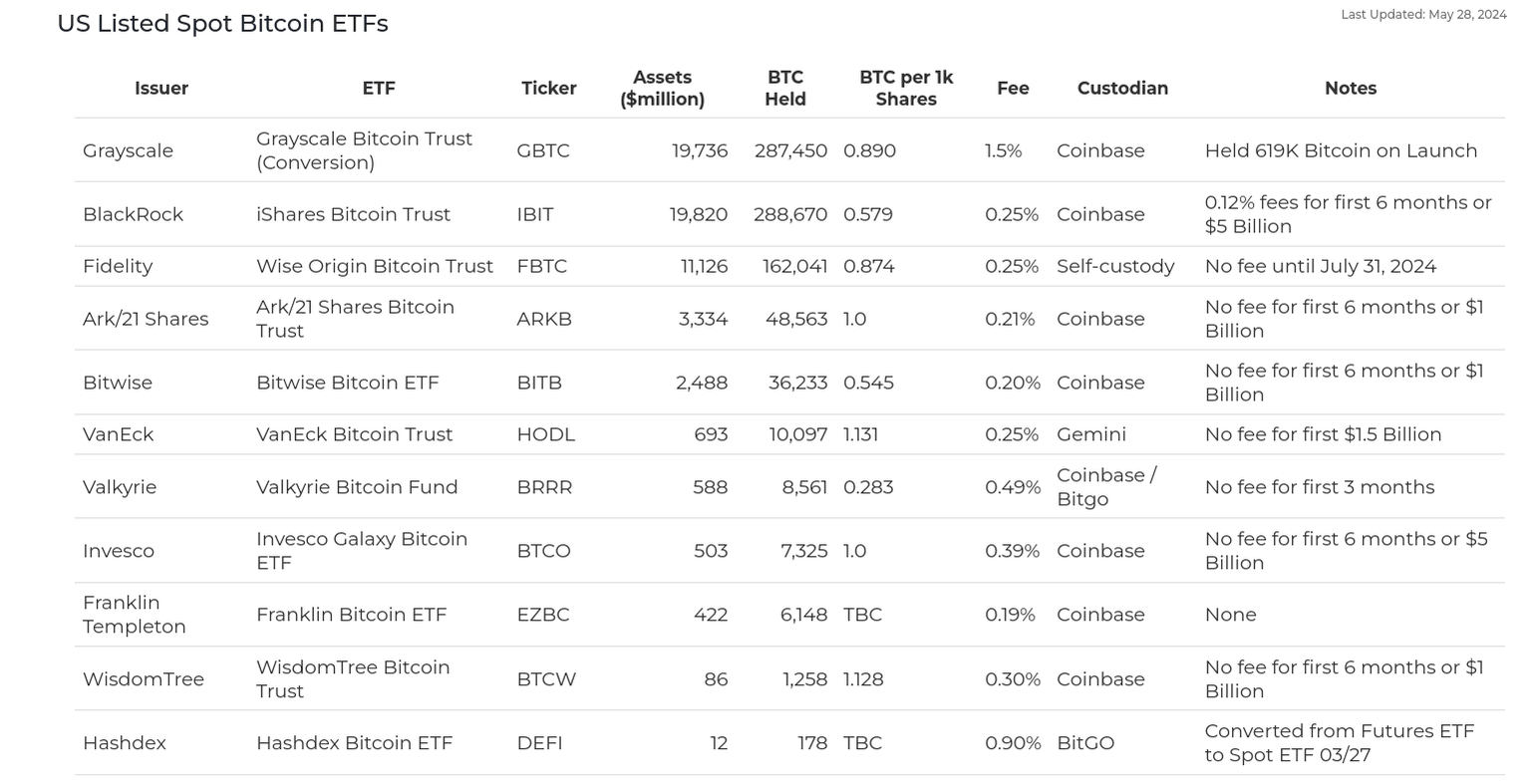Select the GBTC ticker cell
The width and height of the screenshot is (1531, 784).
[543, 150]
